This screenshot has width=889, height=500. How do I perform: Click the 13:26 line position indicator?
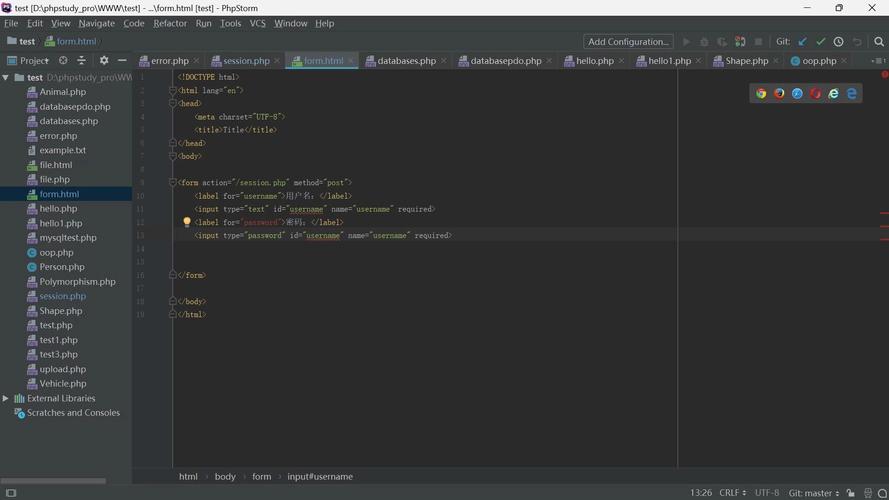701,493
